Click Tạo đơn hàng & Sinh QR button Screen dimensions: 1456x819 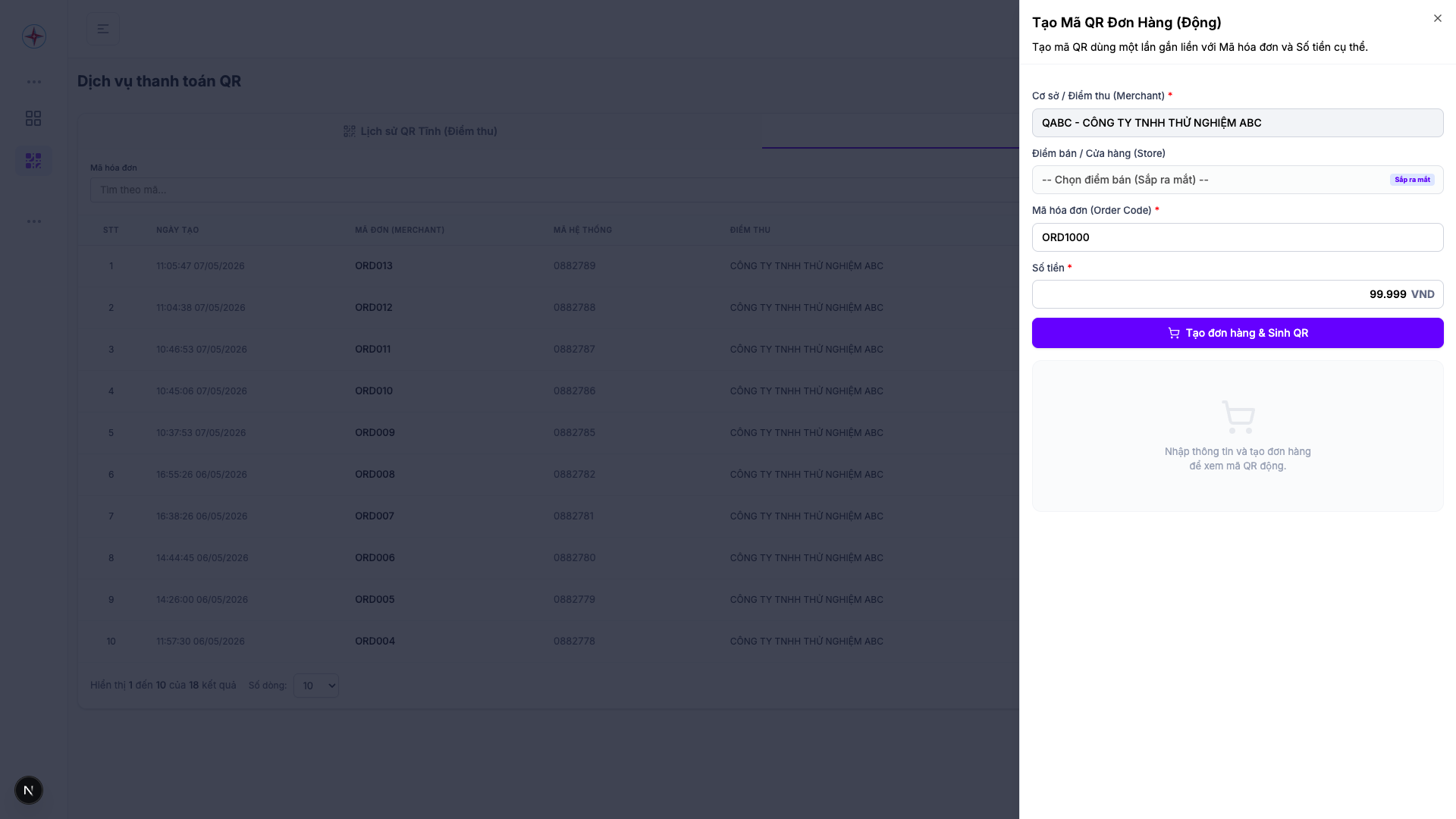pyautogui.click(x=1238, y=333)
